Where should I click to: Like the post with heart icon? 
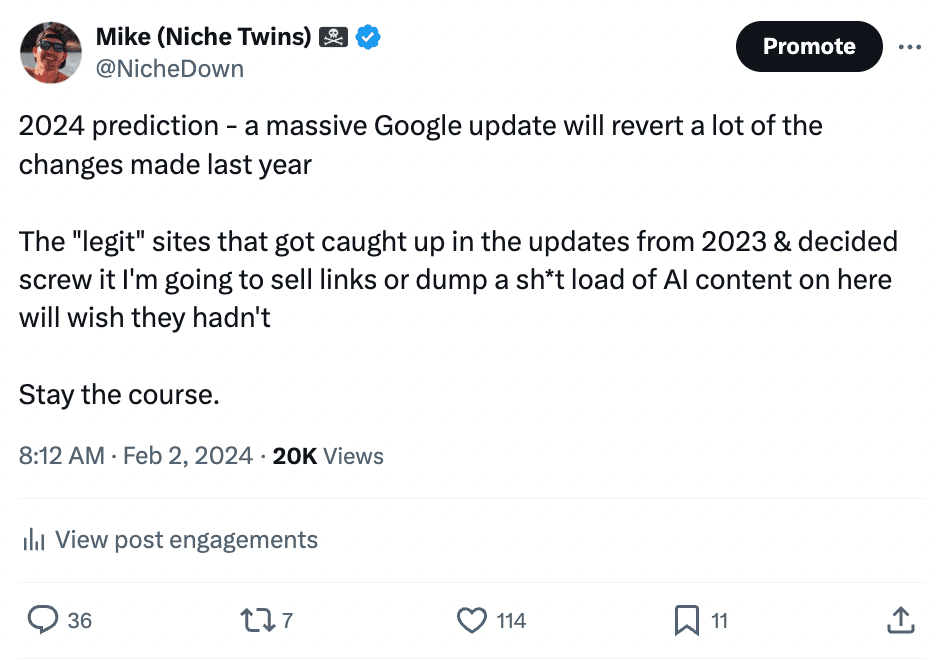[472, 620]
